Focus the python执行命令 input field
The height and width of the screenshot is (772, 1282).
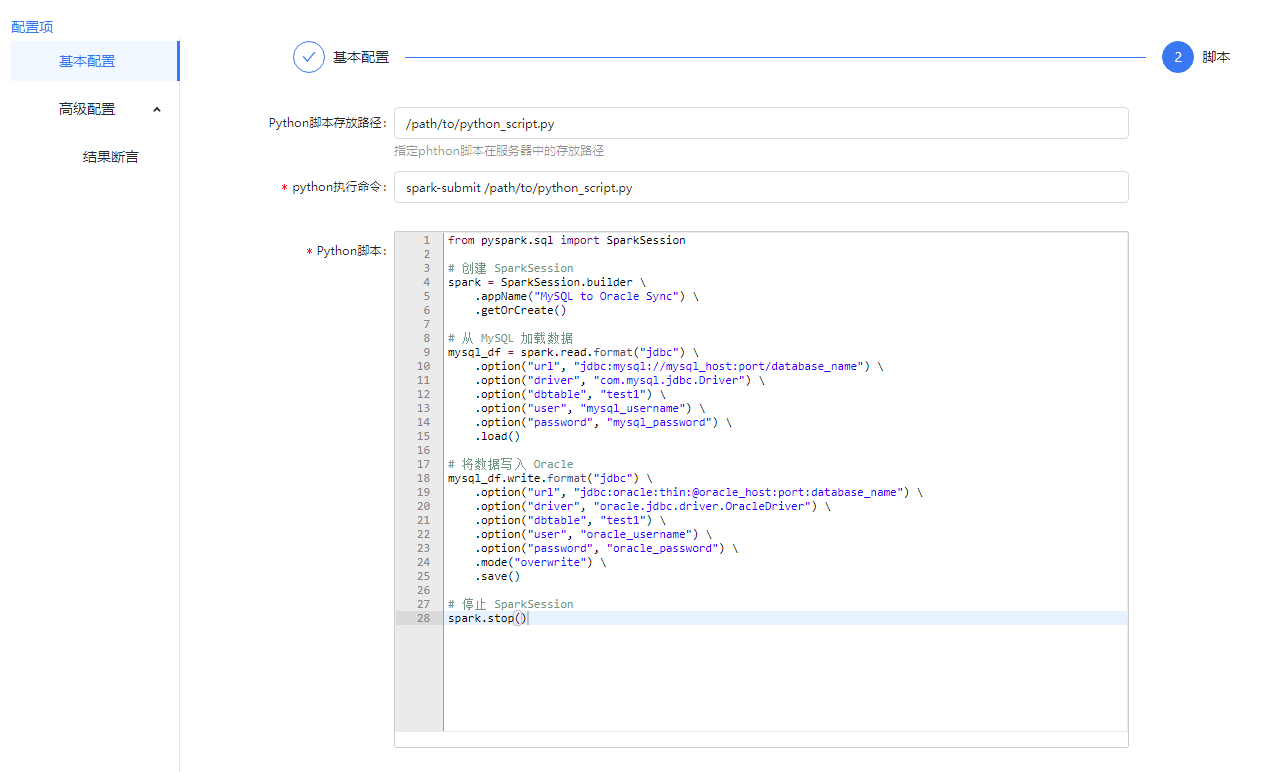click(x=760, y=187)
